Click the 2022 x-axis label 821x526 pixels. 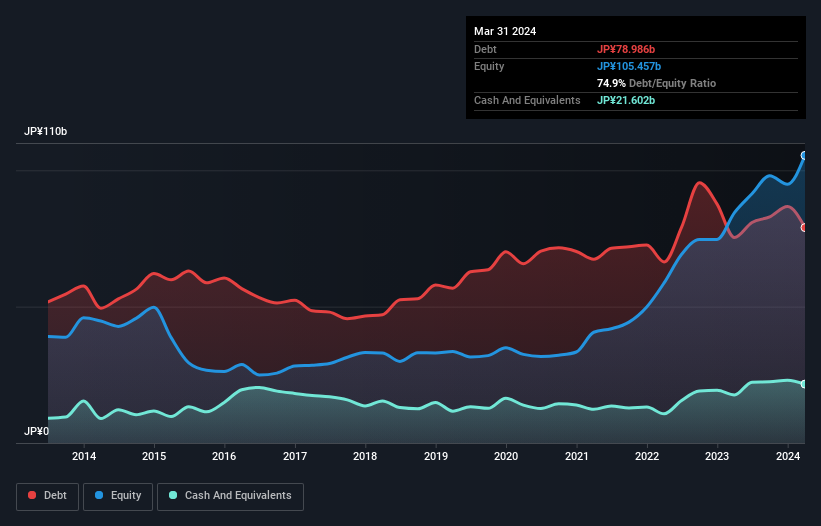coord(647,456)
